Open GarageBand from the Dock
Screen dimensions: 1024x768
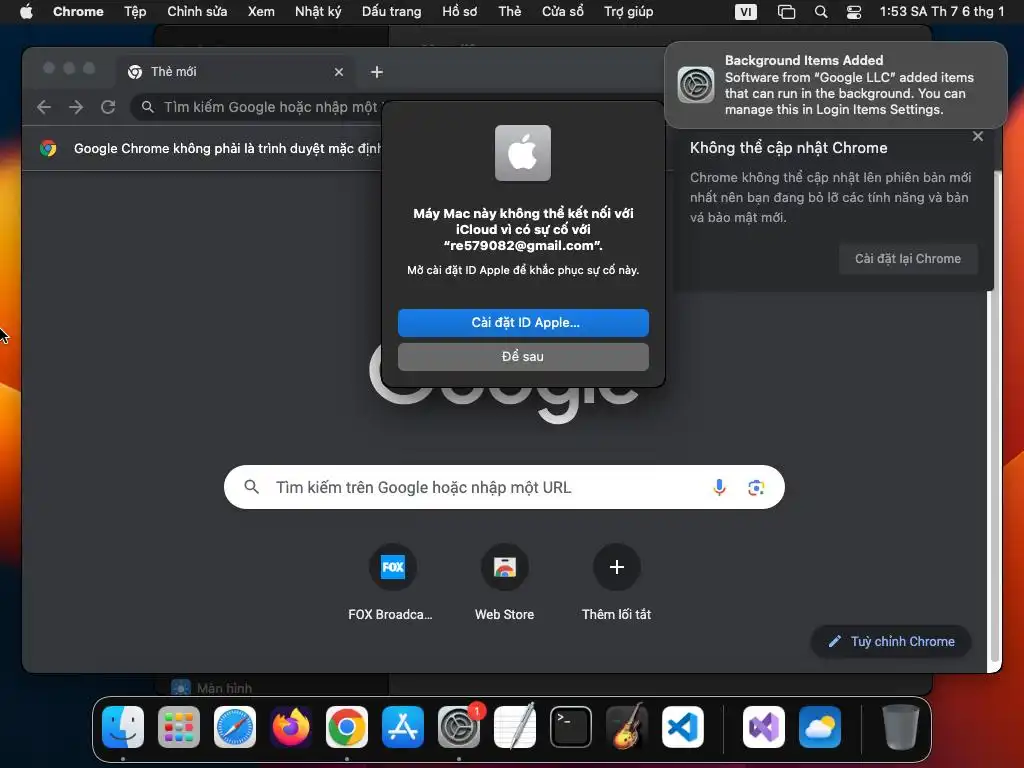tap(627, 727)
